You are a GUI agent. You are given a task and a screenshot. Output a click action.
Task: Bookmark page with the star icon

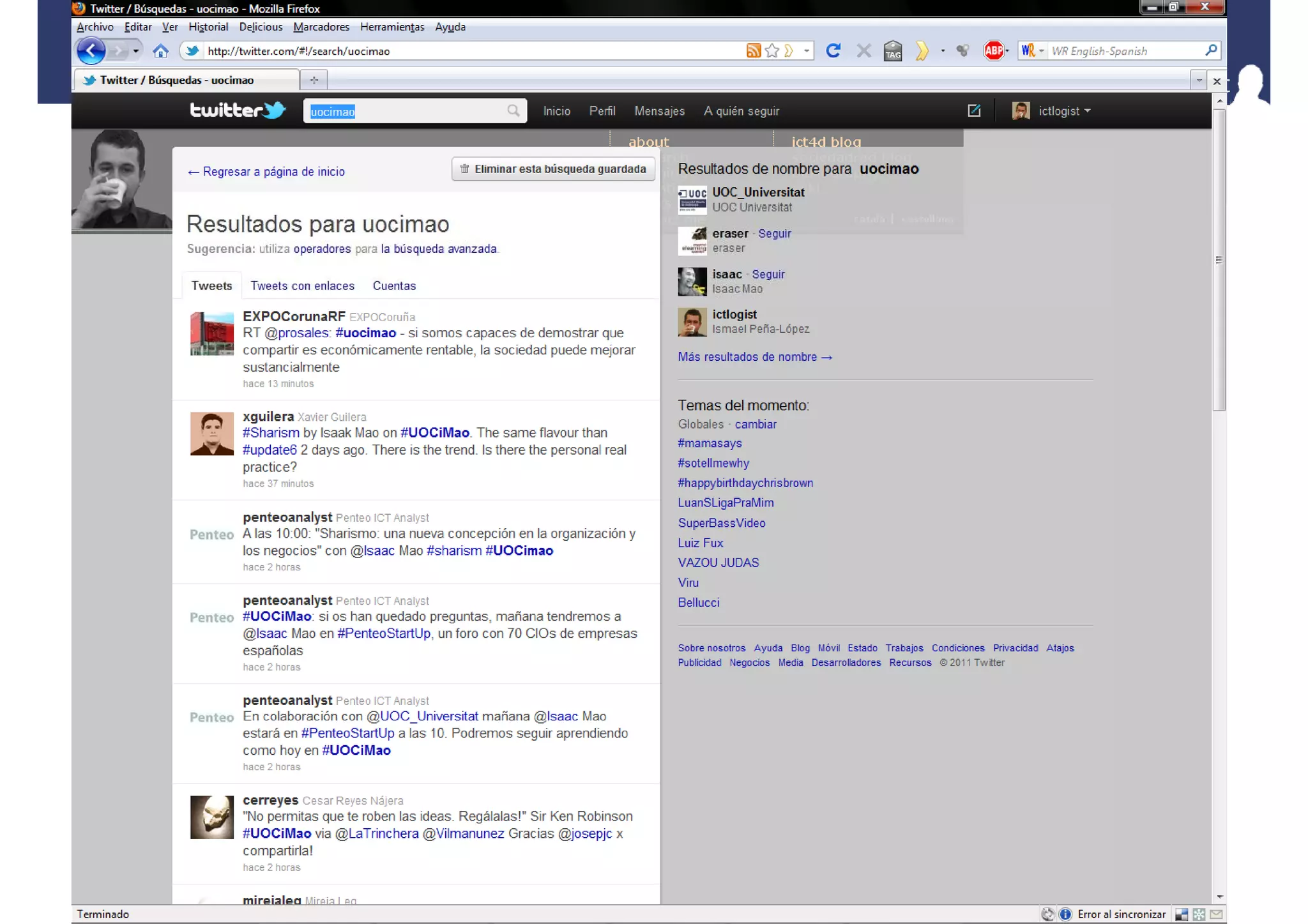click(772, 51)
